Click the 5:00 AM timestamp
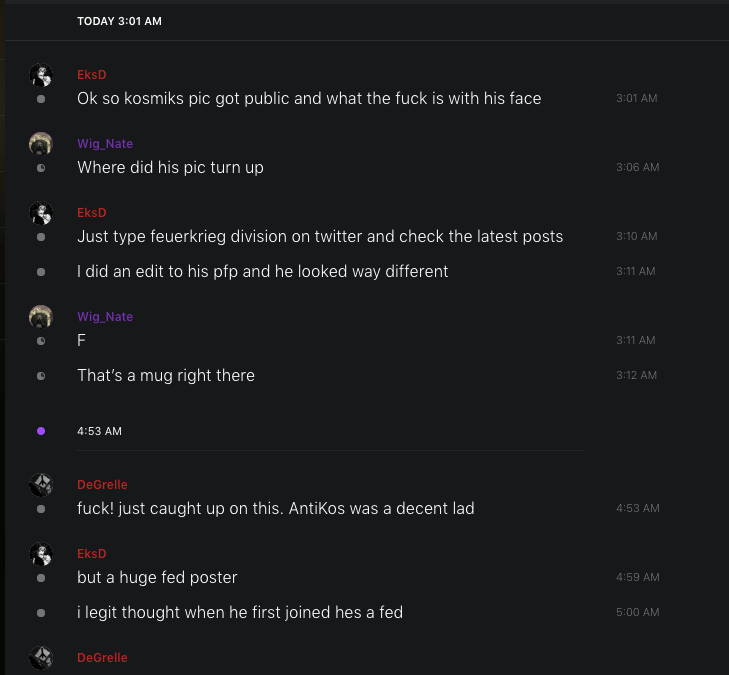 click(637, 612)
